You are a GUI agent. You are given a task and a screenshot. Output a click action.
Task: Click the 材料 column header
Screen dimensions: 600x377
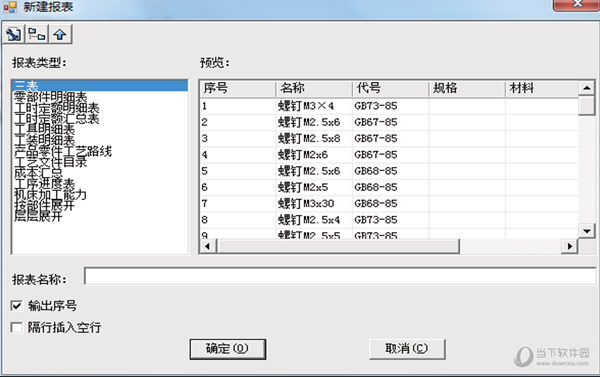pyautogui.click(x=542, y=88)
